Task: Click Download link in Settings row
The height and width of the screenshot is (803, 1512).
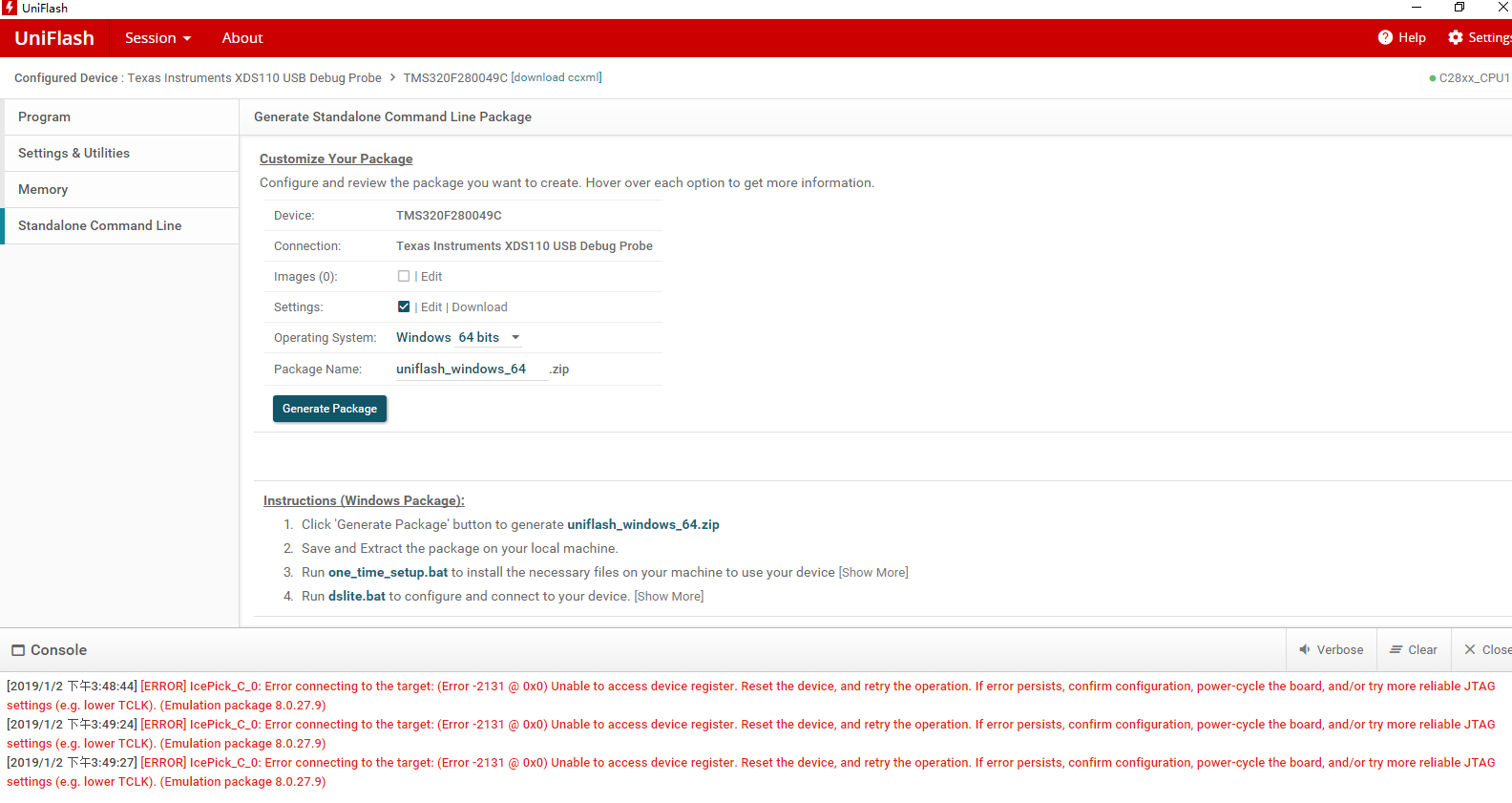Action: pyautogui.click(x=479, y=306)
